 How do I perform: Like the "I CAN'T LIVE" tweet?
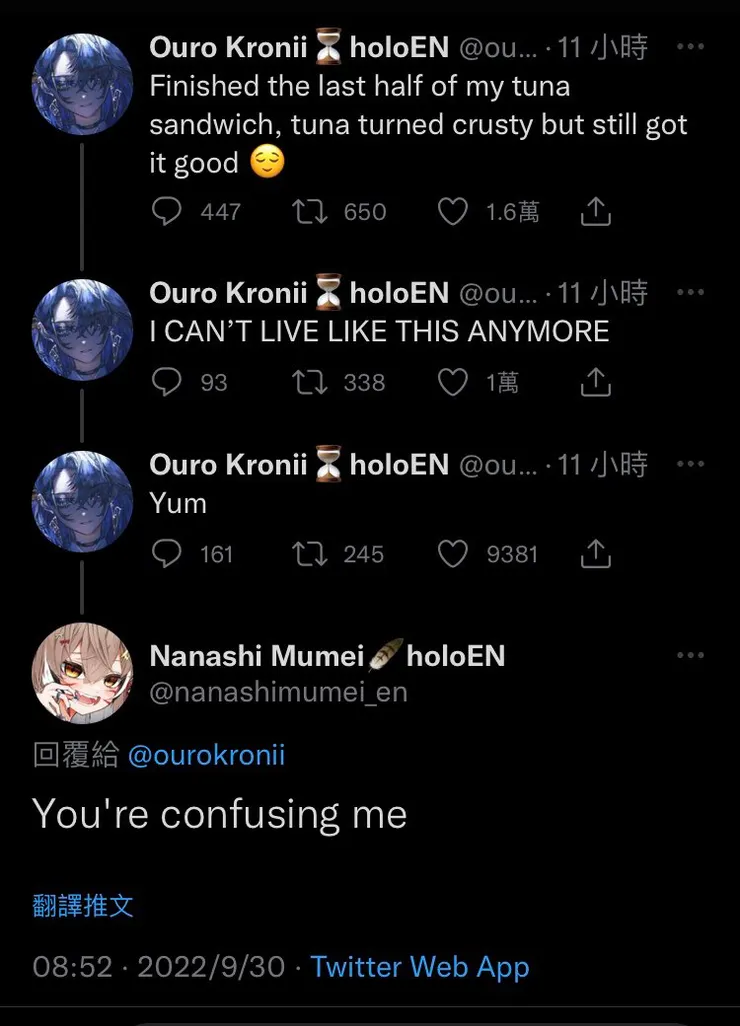tap(453, 382)
